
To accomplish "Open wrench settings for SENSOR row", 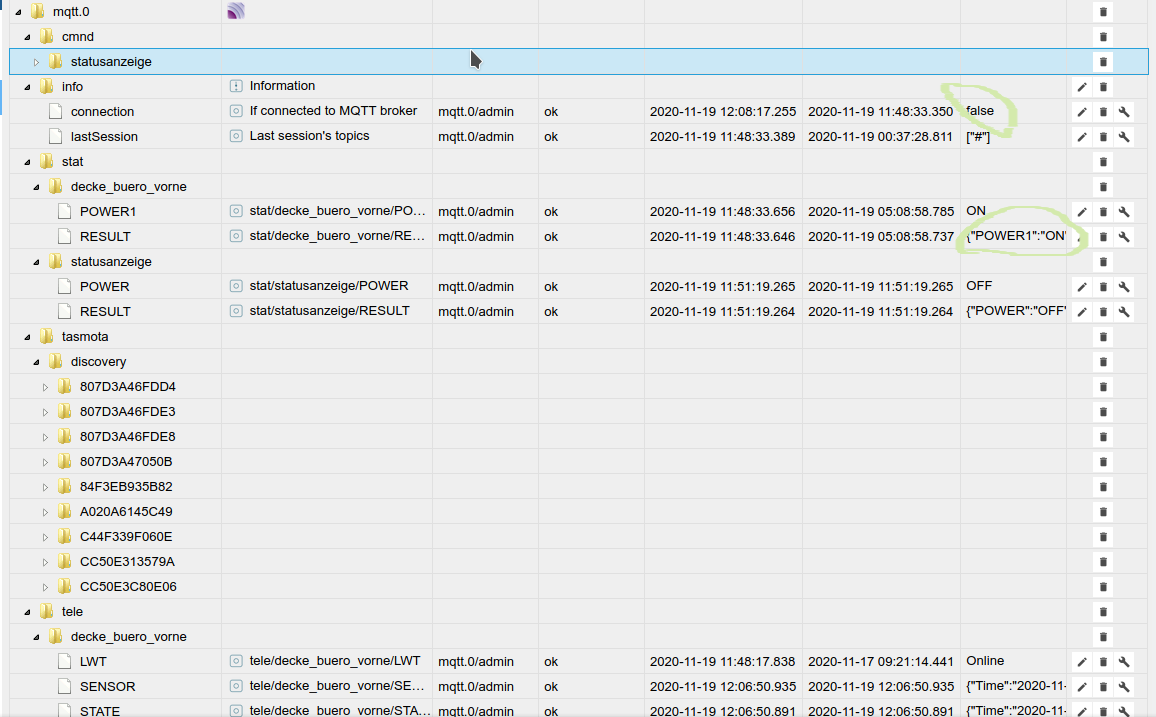I will coord(1124,687).
